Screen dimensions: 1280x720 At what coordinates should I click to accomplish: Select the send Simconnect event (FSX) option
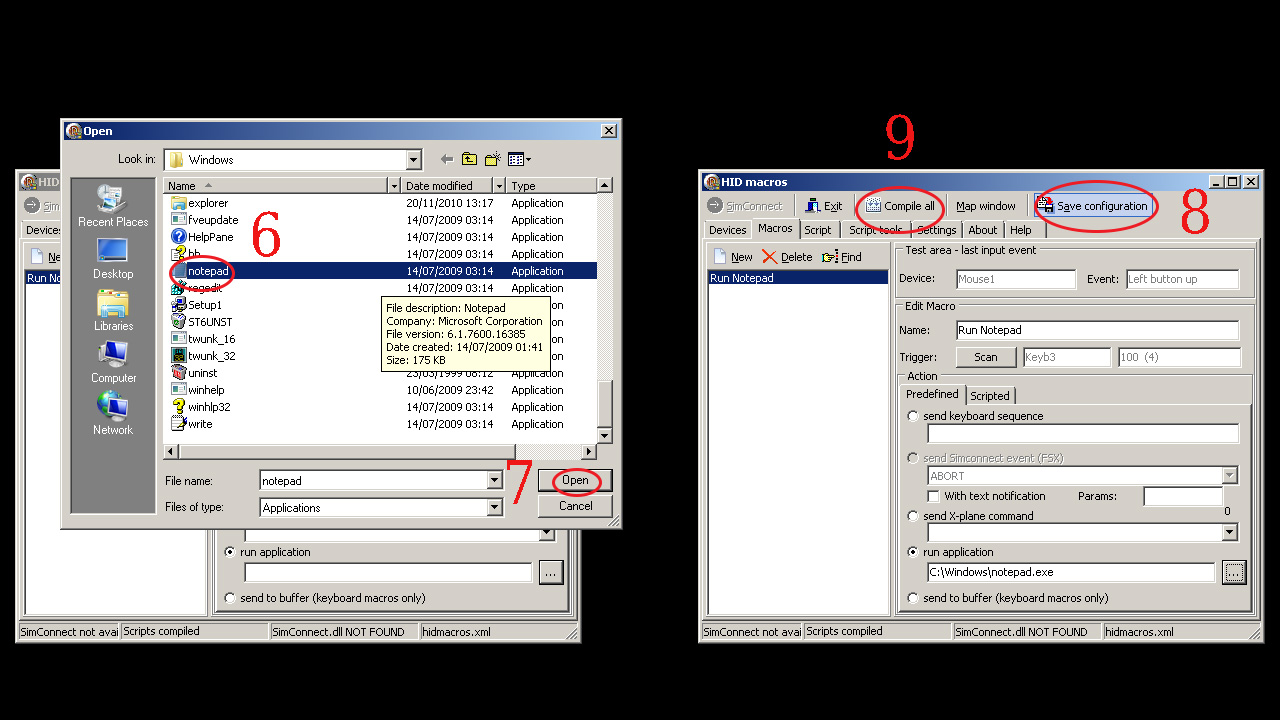[913, 458]
